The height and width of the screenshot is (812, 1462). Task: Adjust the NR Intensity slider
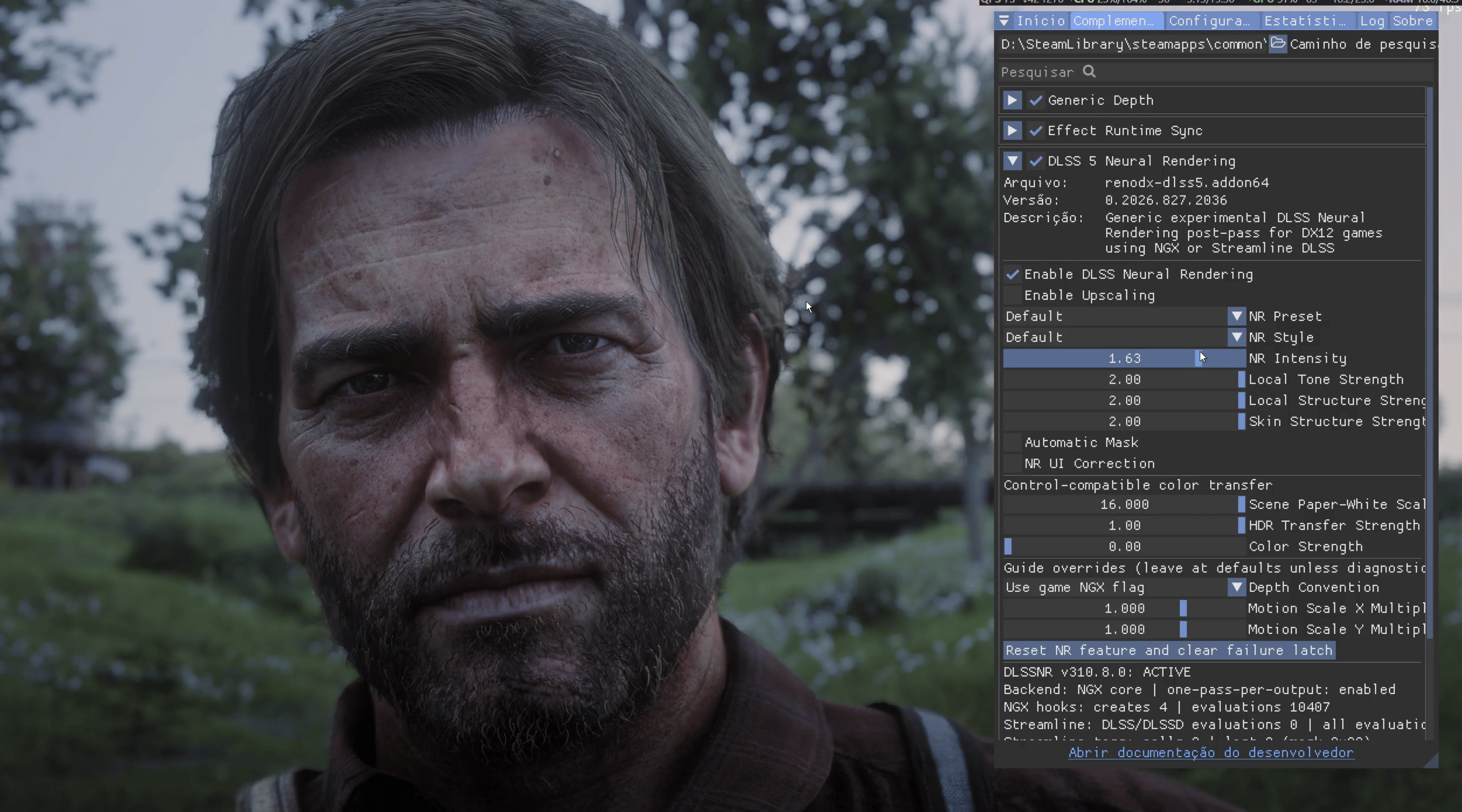[1124, 359]
